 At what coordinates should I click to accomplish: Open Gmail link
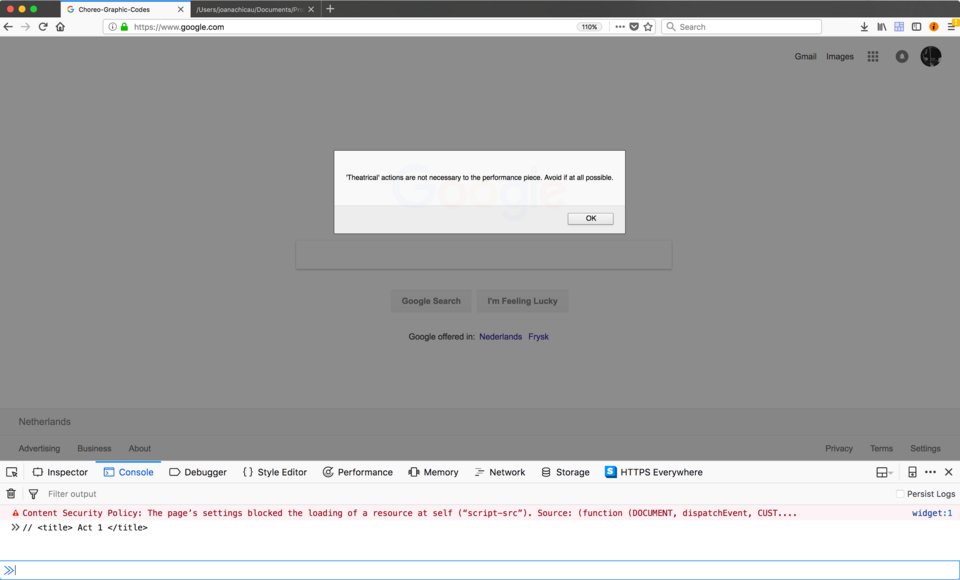pos(805,56)
